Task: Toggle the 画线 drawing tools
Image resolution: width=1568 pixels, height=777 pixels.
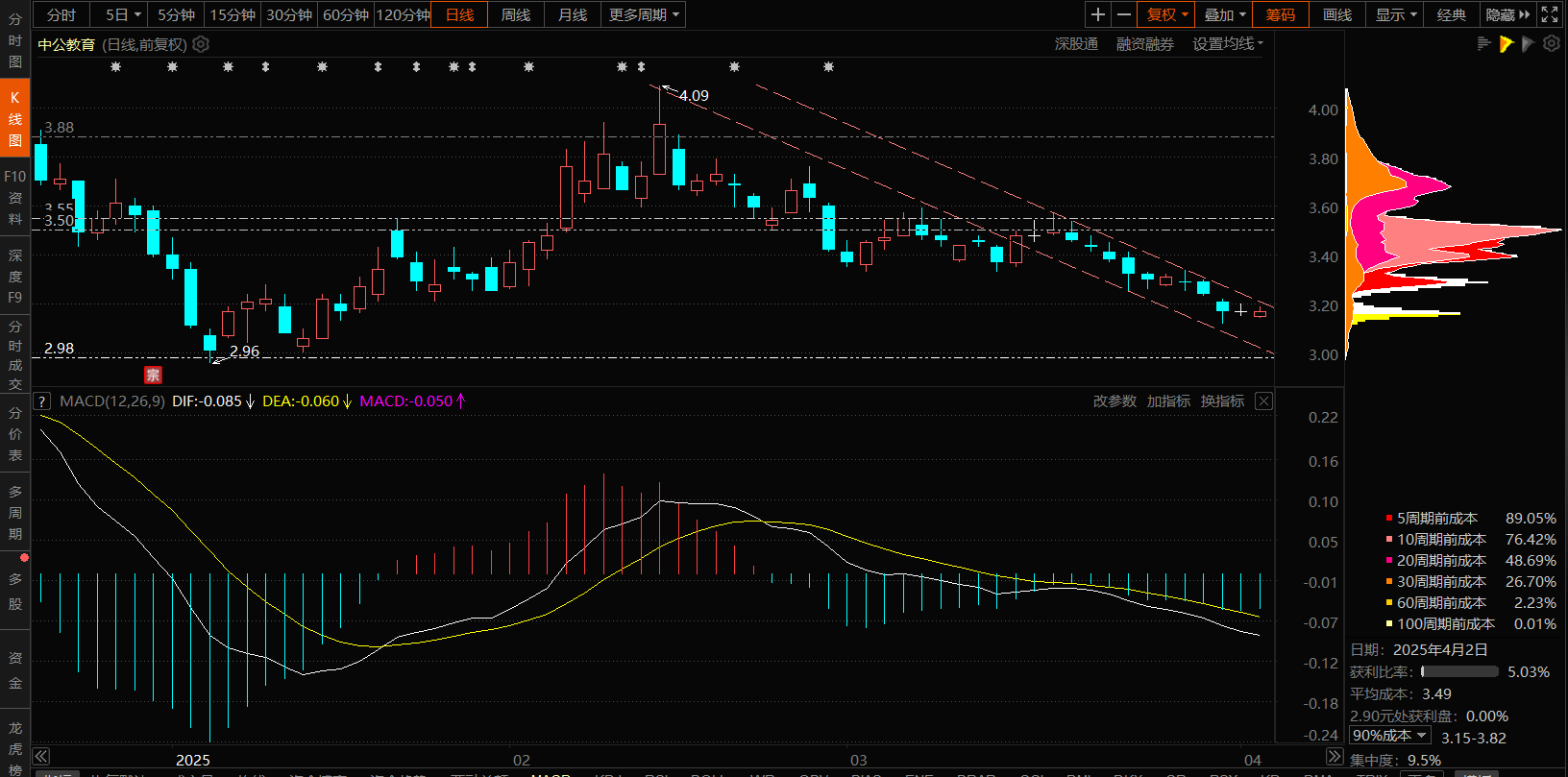Action: (x=1336, y=14)
